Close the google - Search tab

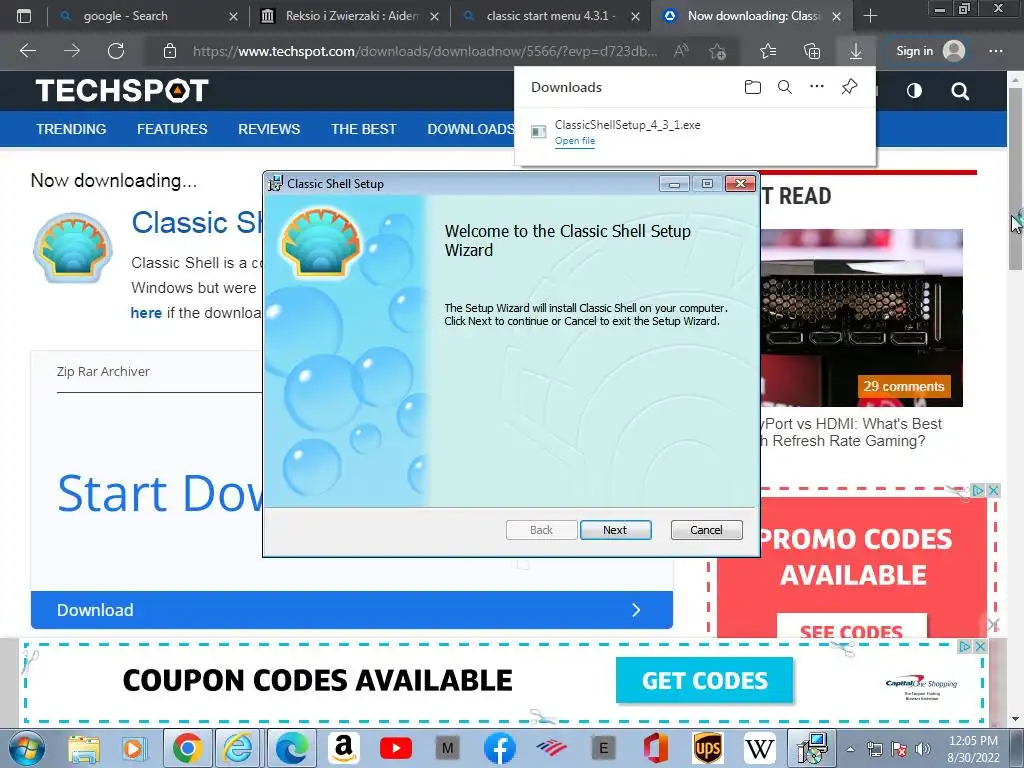233,16
